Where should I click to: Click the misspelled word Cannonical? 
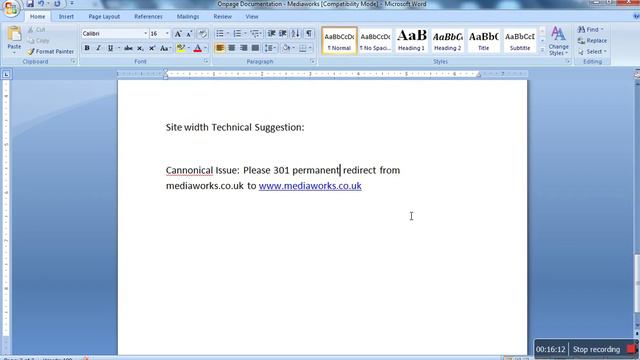tap(189, 170)
